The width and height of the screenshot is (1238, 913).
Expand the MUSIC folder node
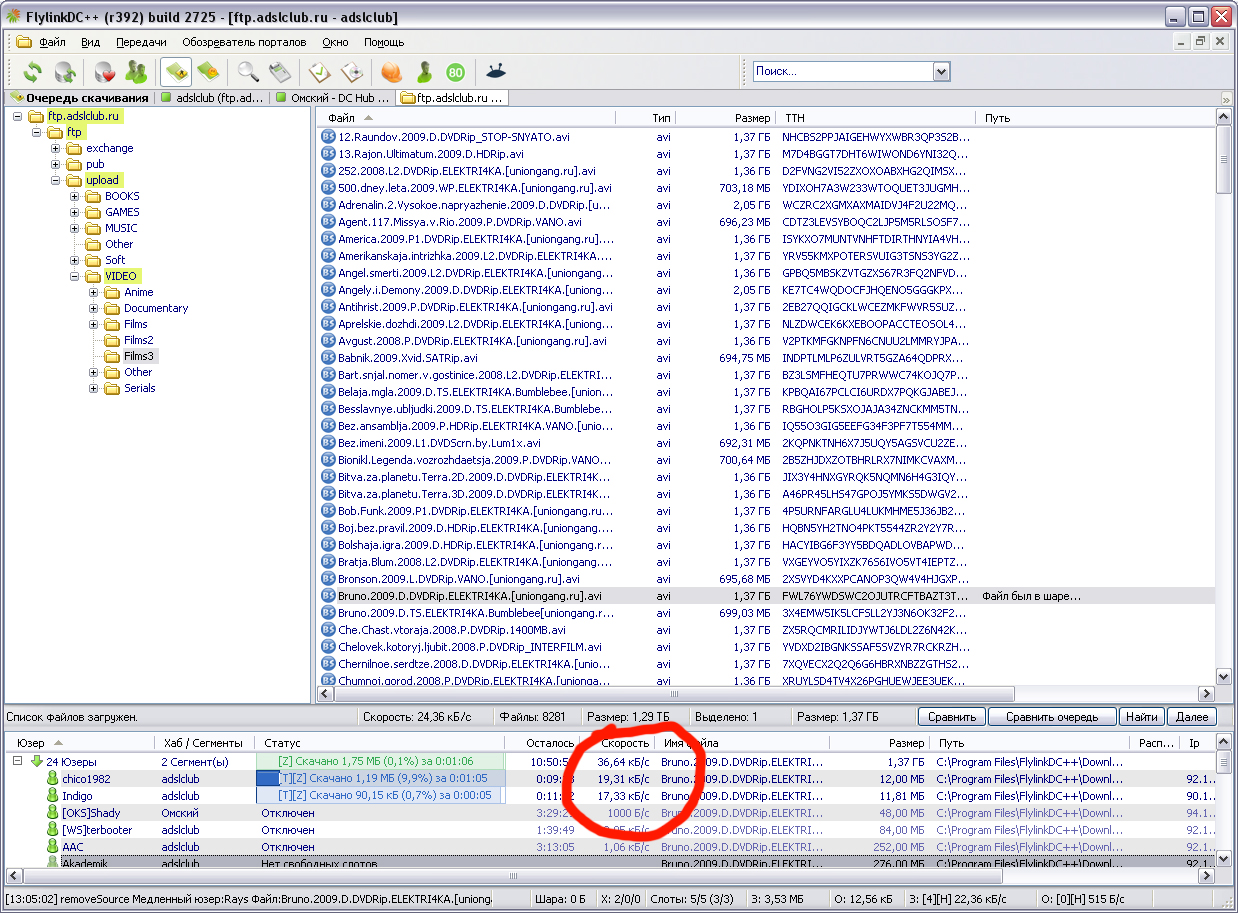[75, 228]
